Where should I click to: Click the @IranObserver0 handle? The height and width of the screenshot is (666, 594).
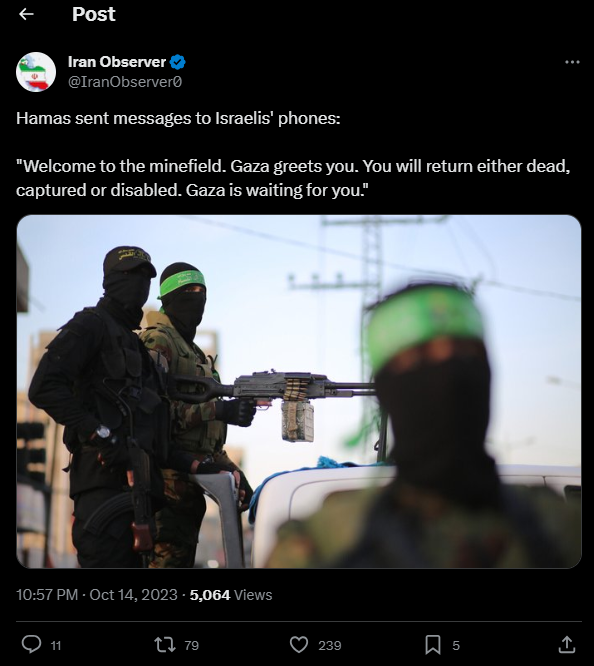click(125, 82)
